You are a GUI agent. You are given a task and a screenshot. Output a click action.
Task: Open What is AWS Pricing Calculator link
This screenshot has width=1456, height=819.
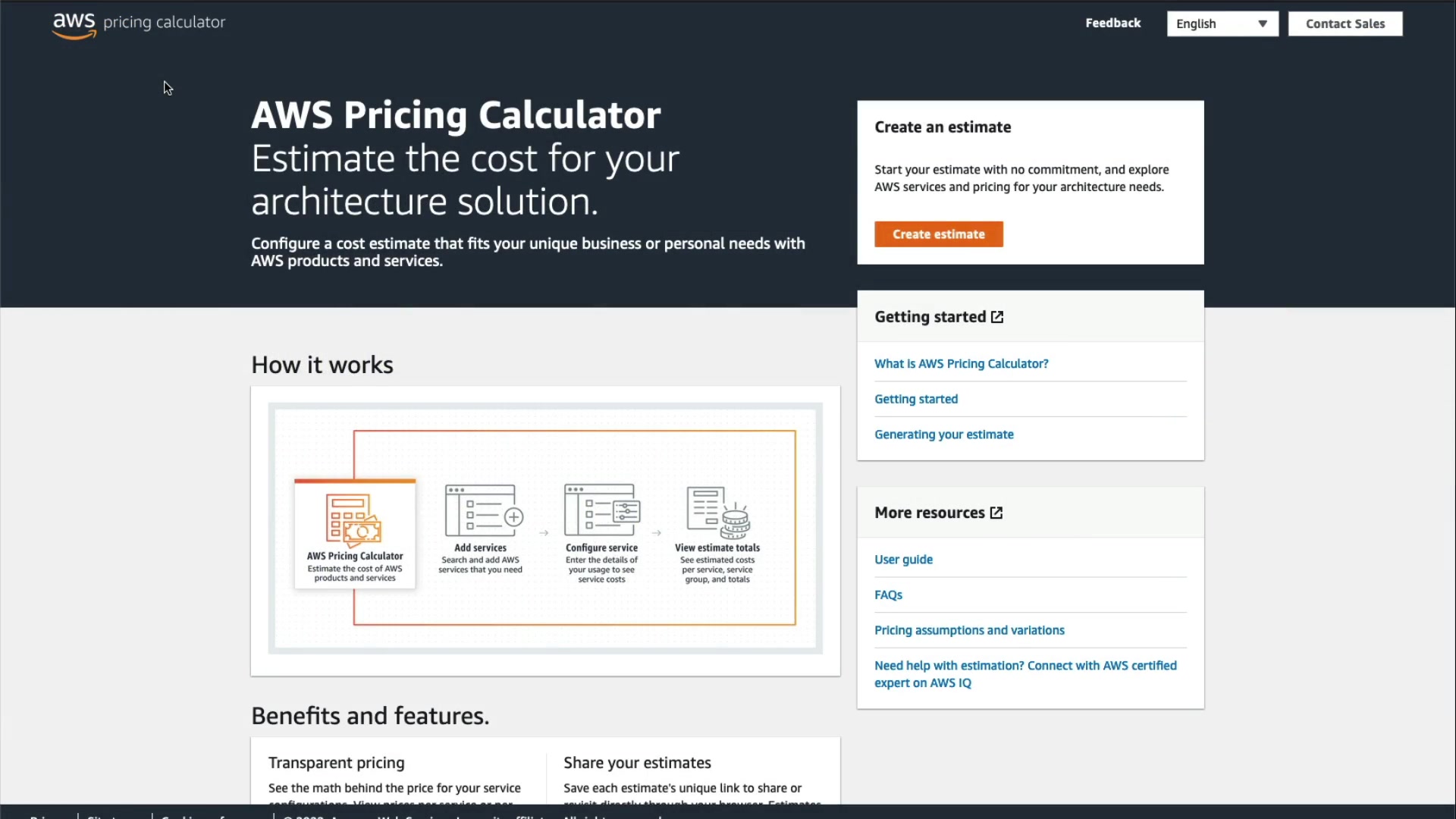click(961, 364)
